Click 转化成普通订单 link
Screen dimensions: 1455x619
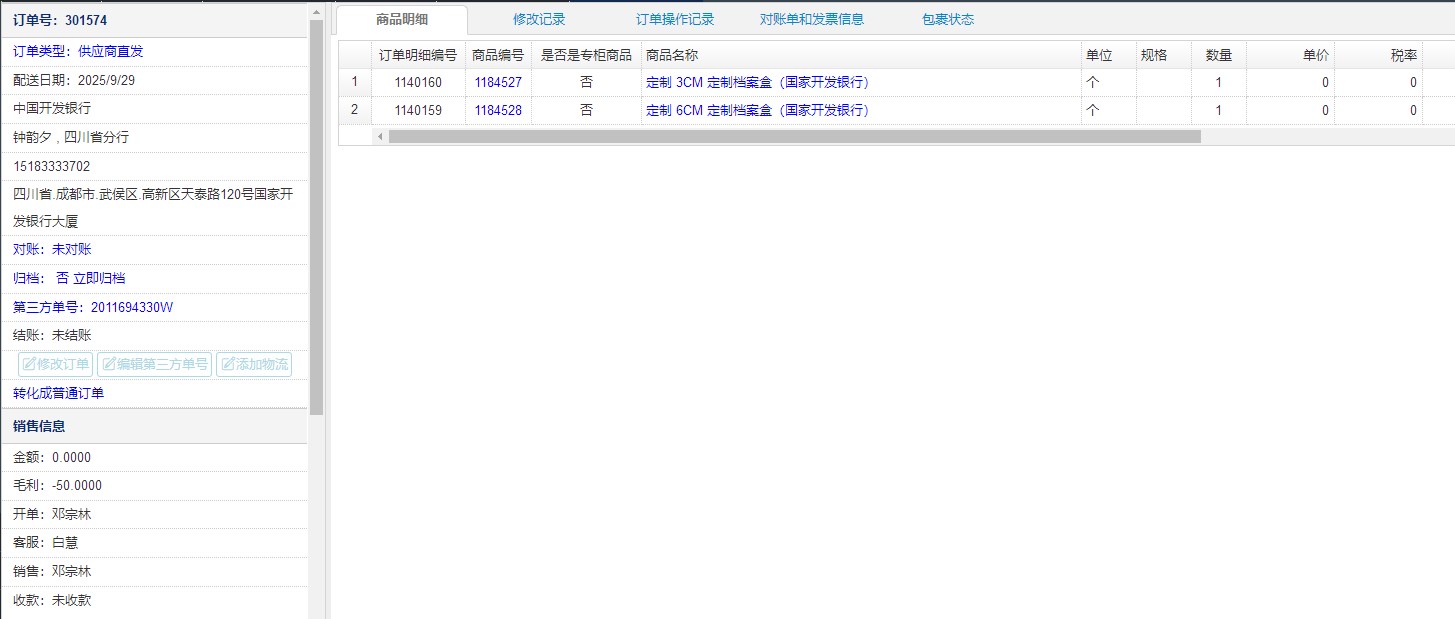tap(58, 393)
